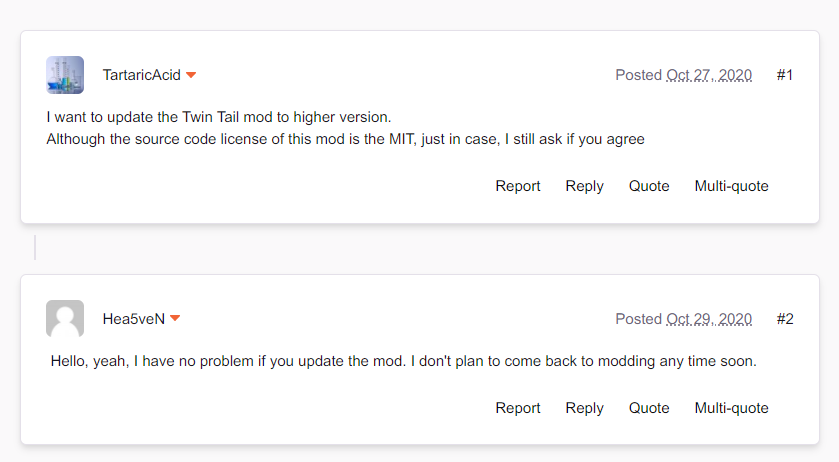This screenshot has width=839, height=462.
Task: Click Hea5veN's "Hello, yeah" message text
Action: [x=403, y=361]
